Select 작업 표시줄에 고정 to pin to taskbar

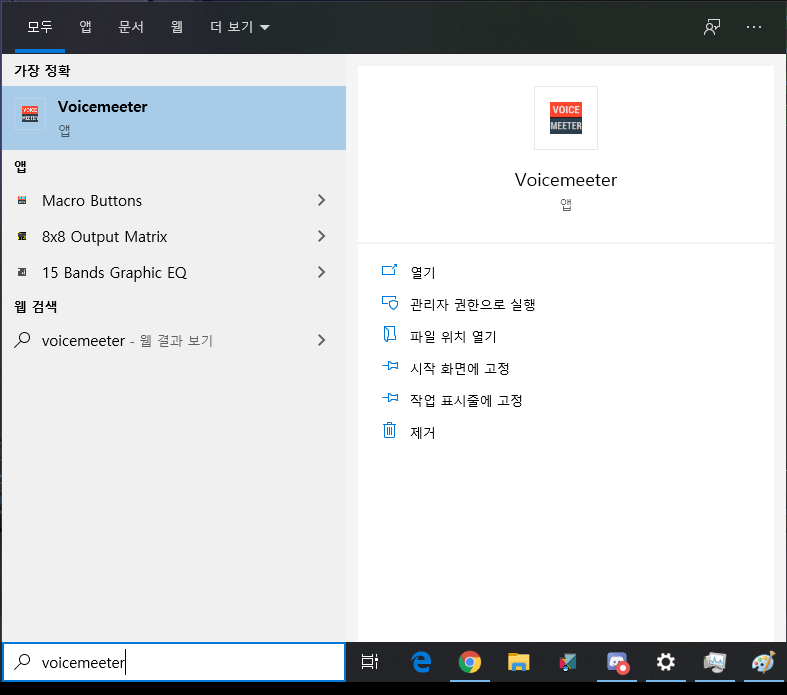pyautogui.click(x=466, y=400)
